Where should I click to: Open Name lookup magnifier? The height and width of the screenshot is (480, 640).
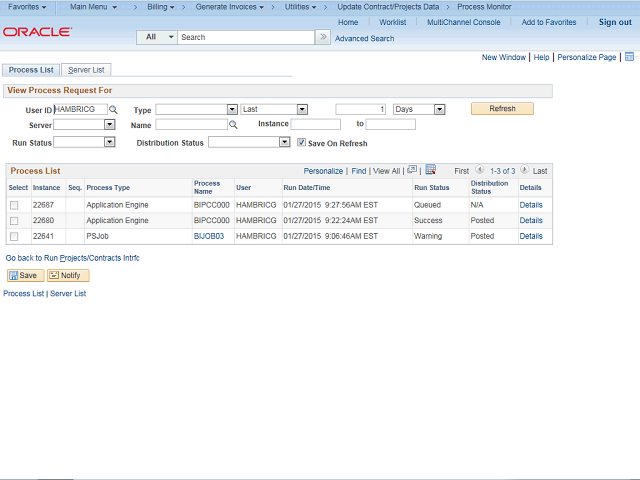pyautogui.click(x=233, y=124)
